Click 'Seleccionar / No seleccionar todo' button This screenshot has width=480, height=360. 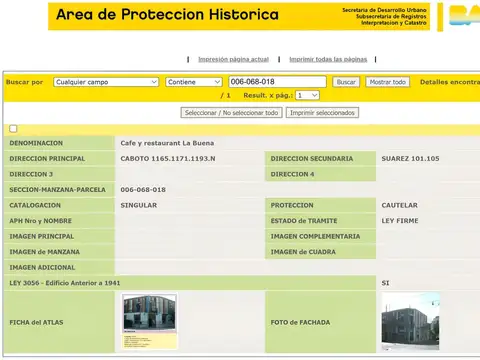[231, 113]
